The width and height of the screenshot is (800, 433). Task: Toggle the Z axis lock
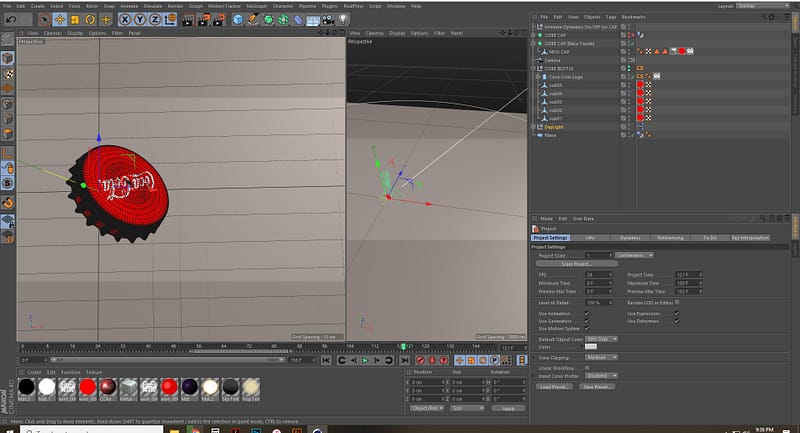pos(155,20)
